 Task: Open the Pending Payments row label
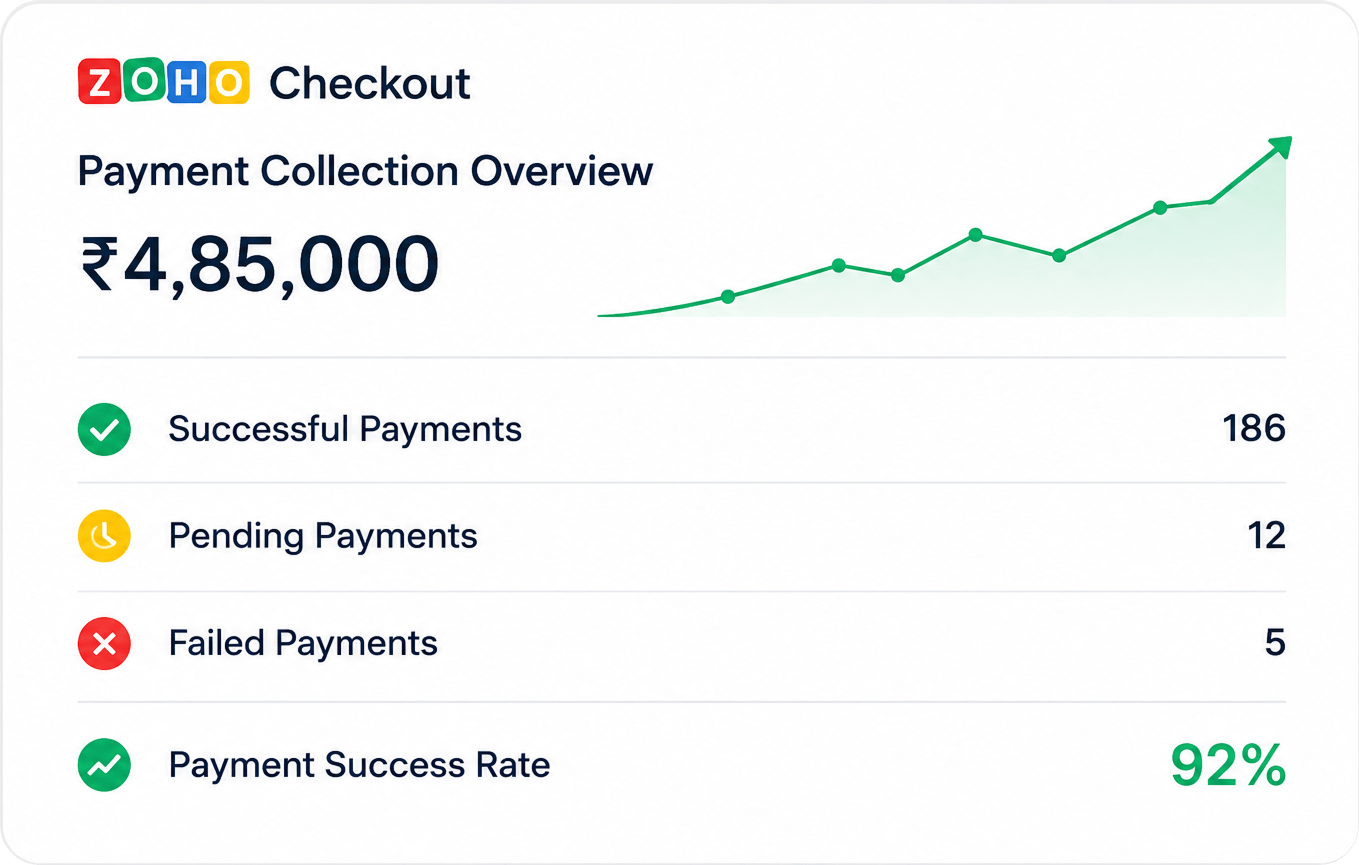click(x=323, y=536)
